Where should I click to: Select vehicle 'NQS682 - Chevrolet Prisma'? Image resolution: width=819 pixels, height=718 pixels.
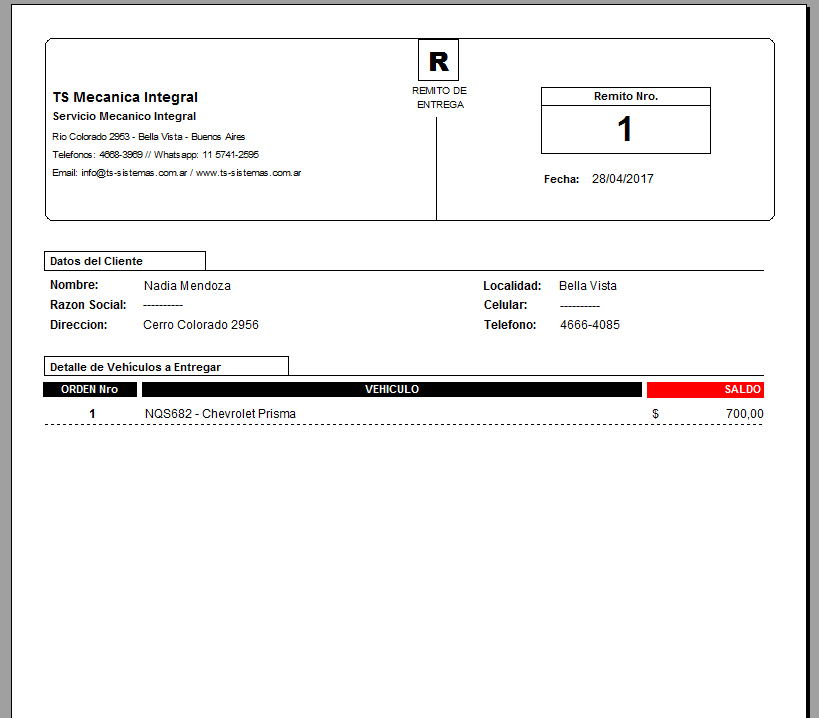[x=220, y=414]
